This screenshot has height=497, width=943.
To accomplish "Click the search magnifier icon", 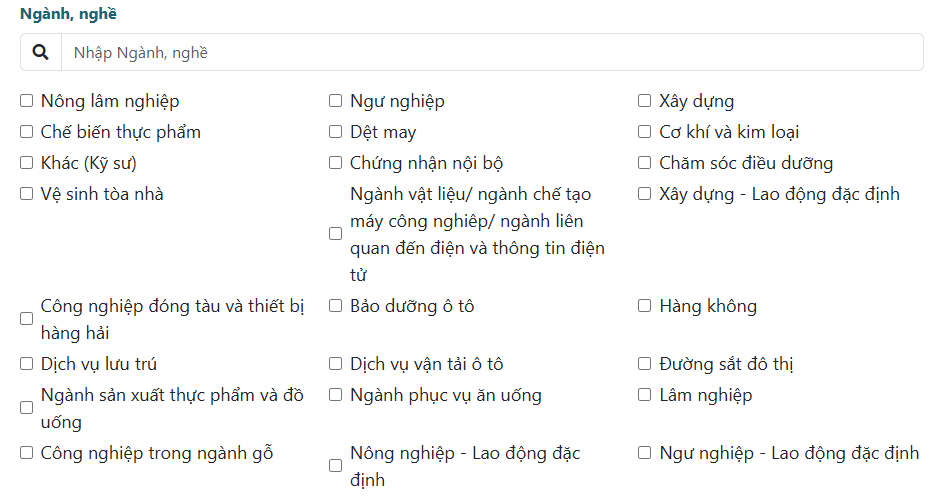I will click(40, 52).
